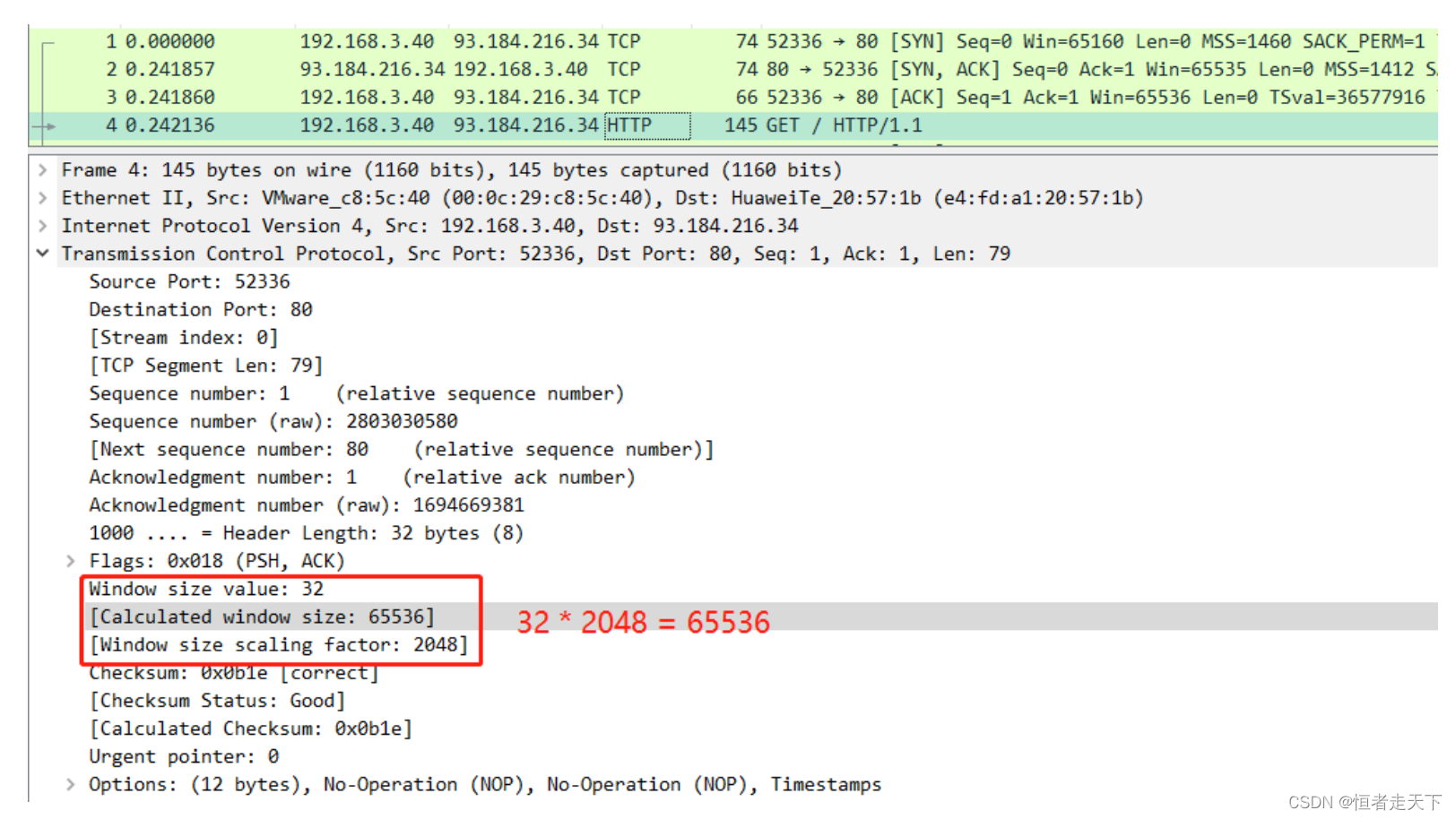This screenshot has width=1456, height=819.
Task: Click the Ethernet II source VMware_c8:5c:40 text
Action: [346, 197]
